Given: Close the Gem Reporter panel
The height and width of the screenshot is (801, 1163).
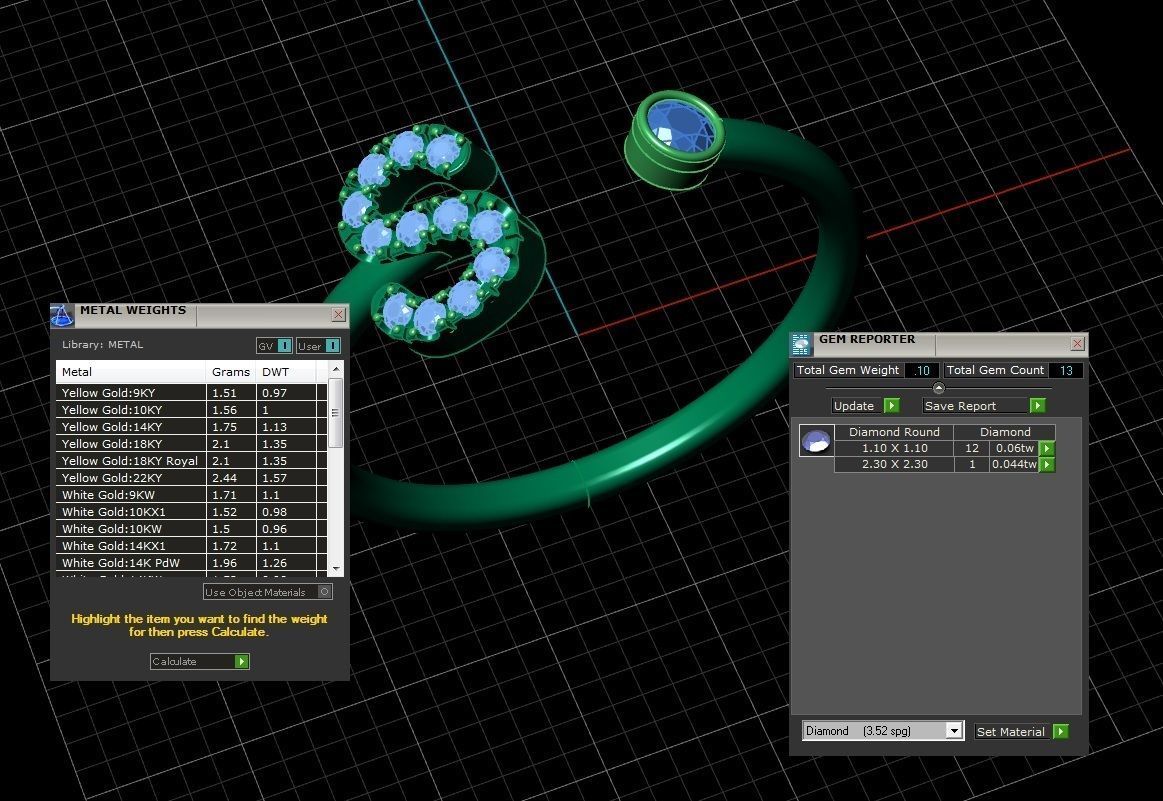Looking at the screenshot, I should point(1078,343).
